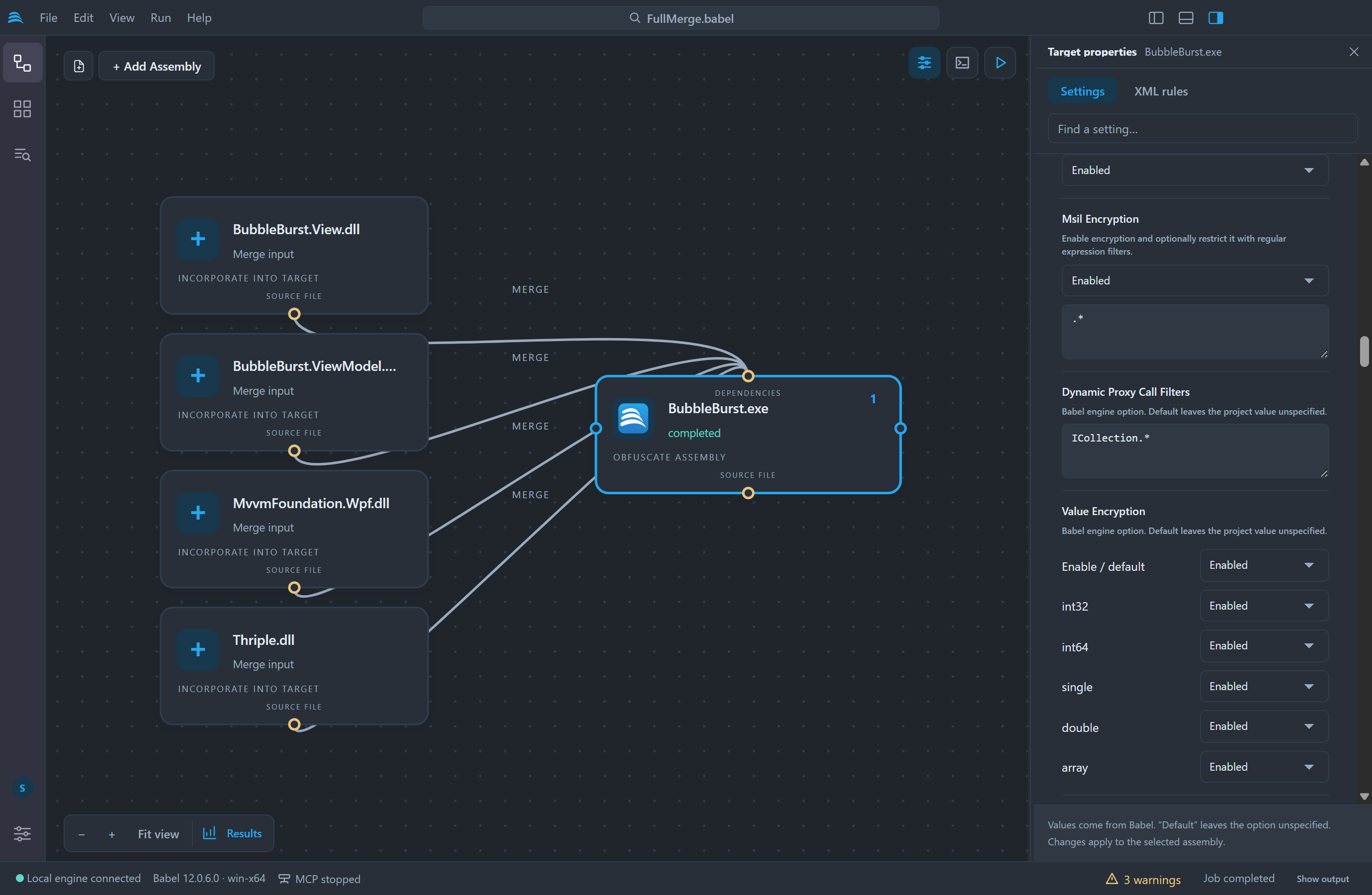Open the Msil Encryption Enabled dropdown
The height and width of the screenshot is (895, 1372).
pyautogui.click(x=1195, y=281)
